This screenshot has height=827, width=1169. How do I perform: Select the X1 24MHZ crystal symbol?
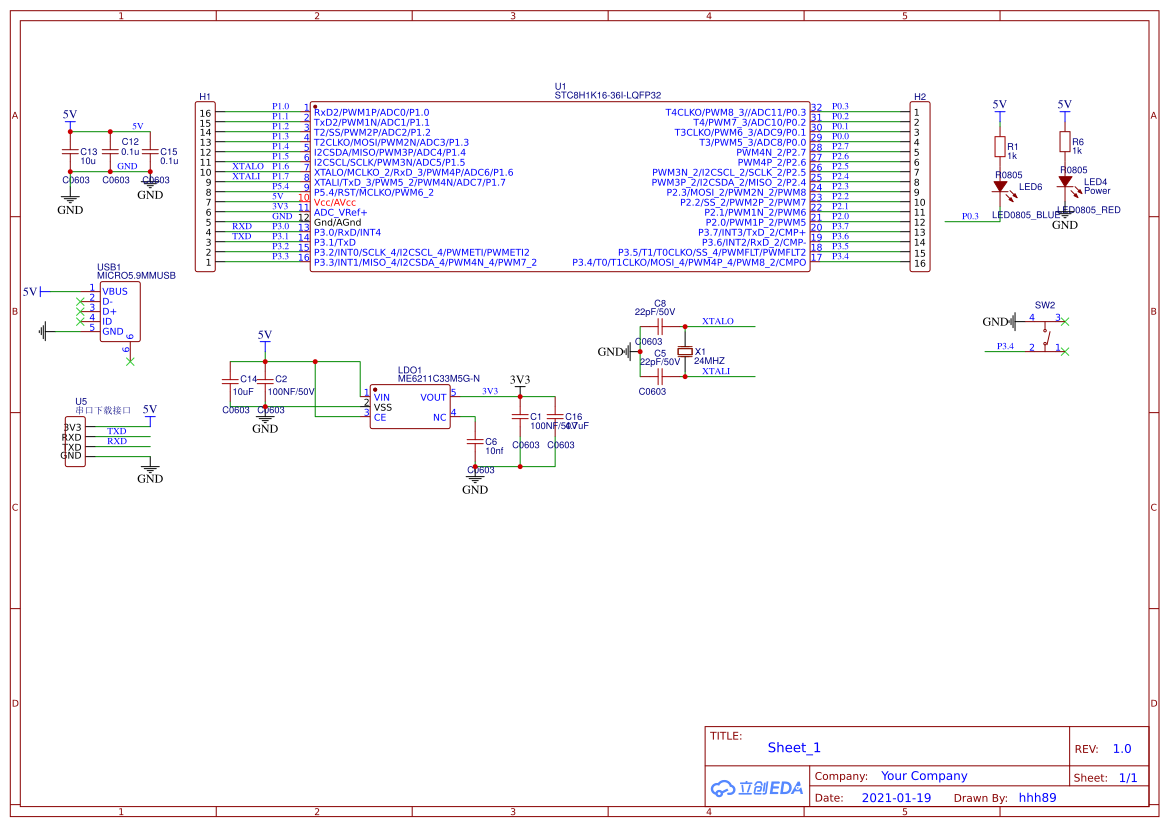coord(685,351)
